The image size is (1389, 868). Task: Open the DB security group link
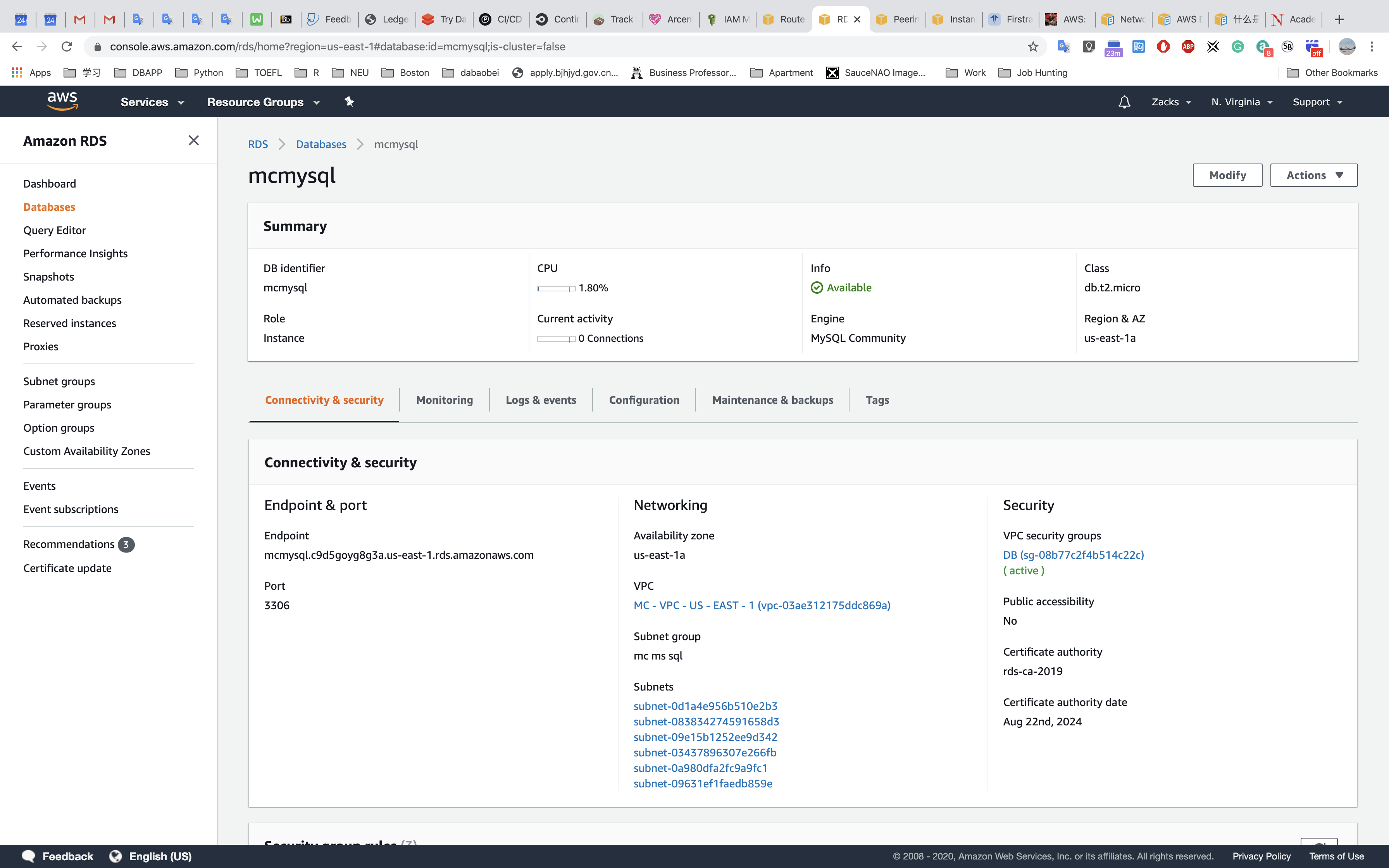pyautogui.click(x=1073, y=555)
